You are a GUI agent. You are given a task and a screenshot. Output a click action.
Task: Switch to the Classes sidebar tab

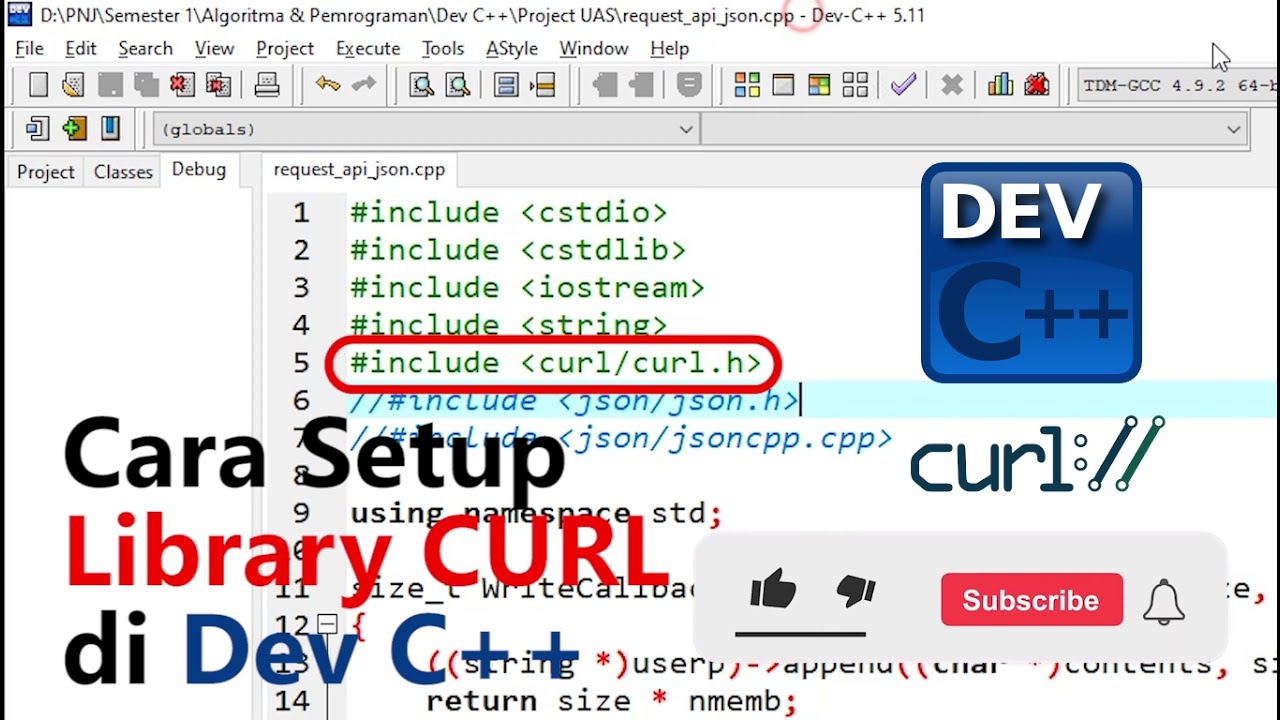pyautogui.click(x=123, y=172)
